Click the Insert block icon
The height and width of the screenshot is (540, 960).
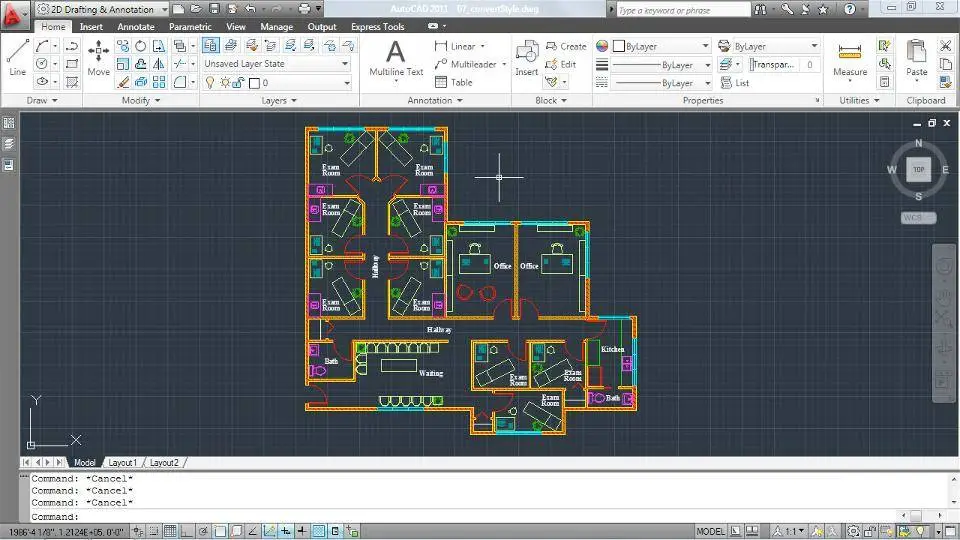526,57
